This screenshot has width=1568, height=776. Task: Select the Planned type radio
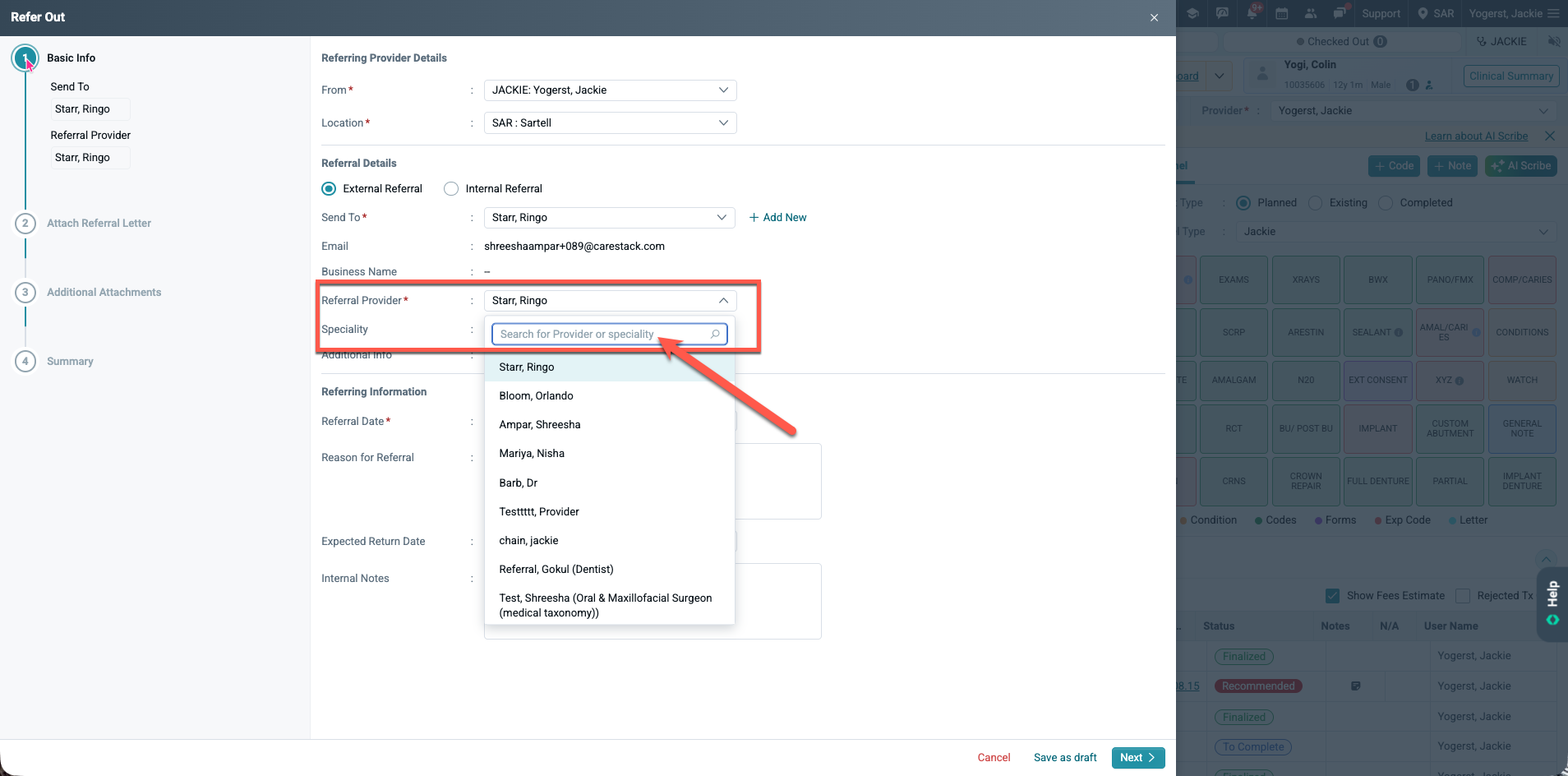pos(1243,202)
